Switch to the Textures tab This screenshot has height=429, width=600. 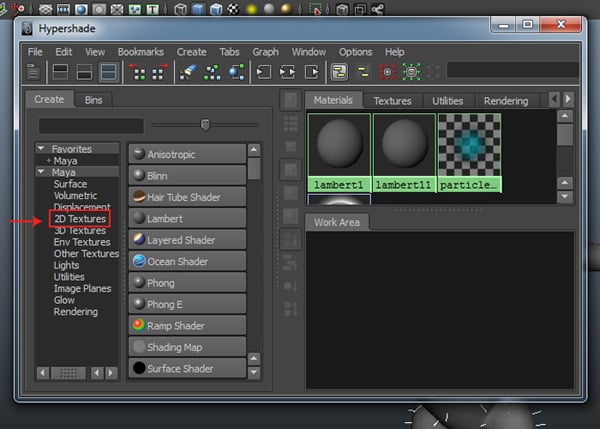[x=392, y=101]
